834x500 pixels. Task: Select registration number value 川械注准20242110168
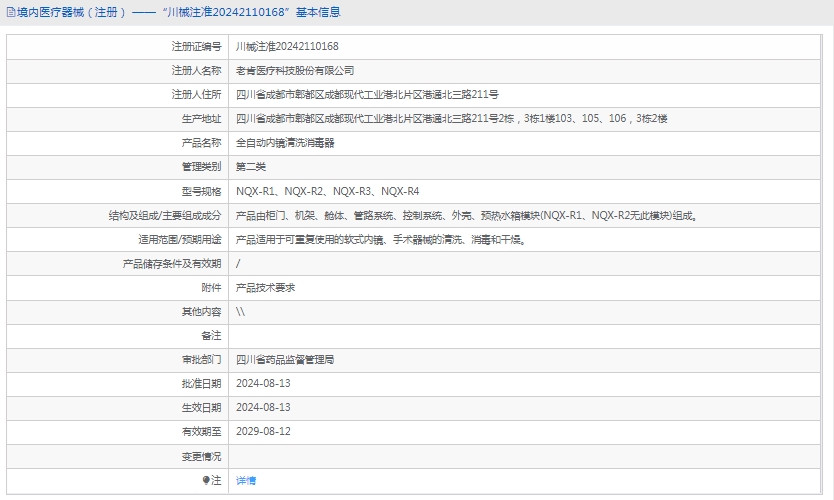click(287, 47)
